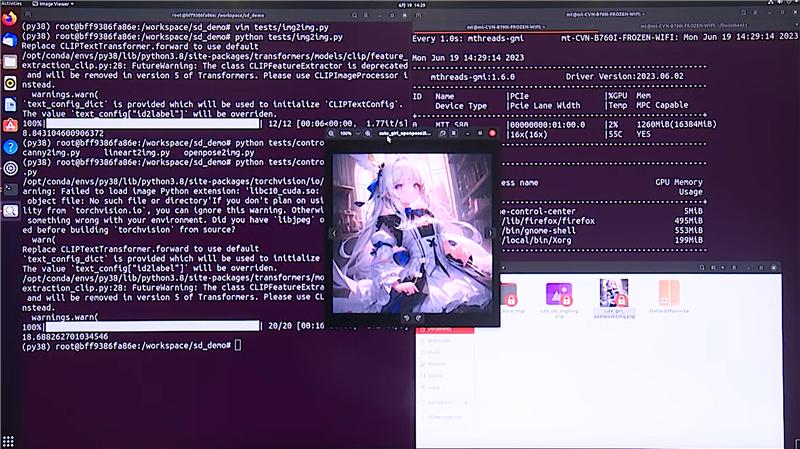Screen dimensions: 800x449
Task: Select the cute_cat_img2img.png file
Action: pyautogui.click(x=559, y=300)
